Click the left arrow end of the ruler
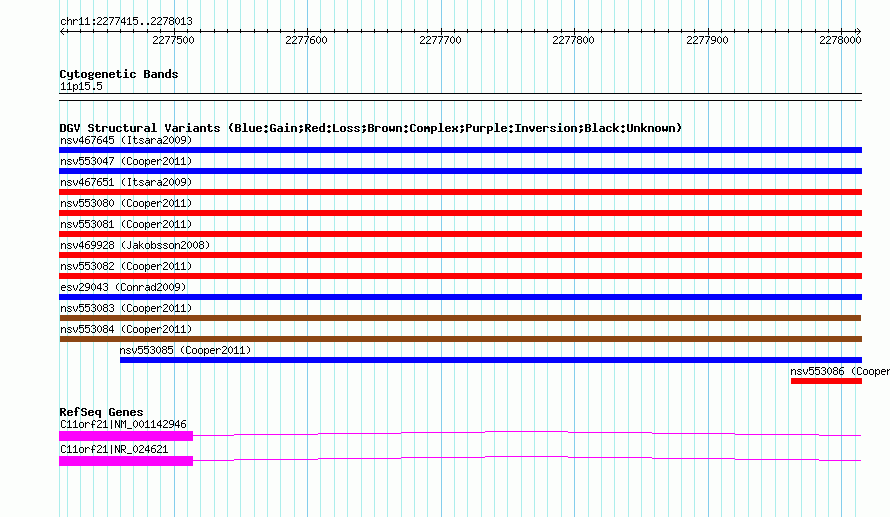The image size is (890, 517). [62, 32]
